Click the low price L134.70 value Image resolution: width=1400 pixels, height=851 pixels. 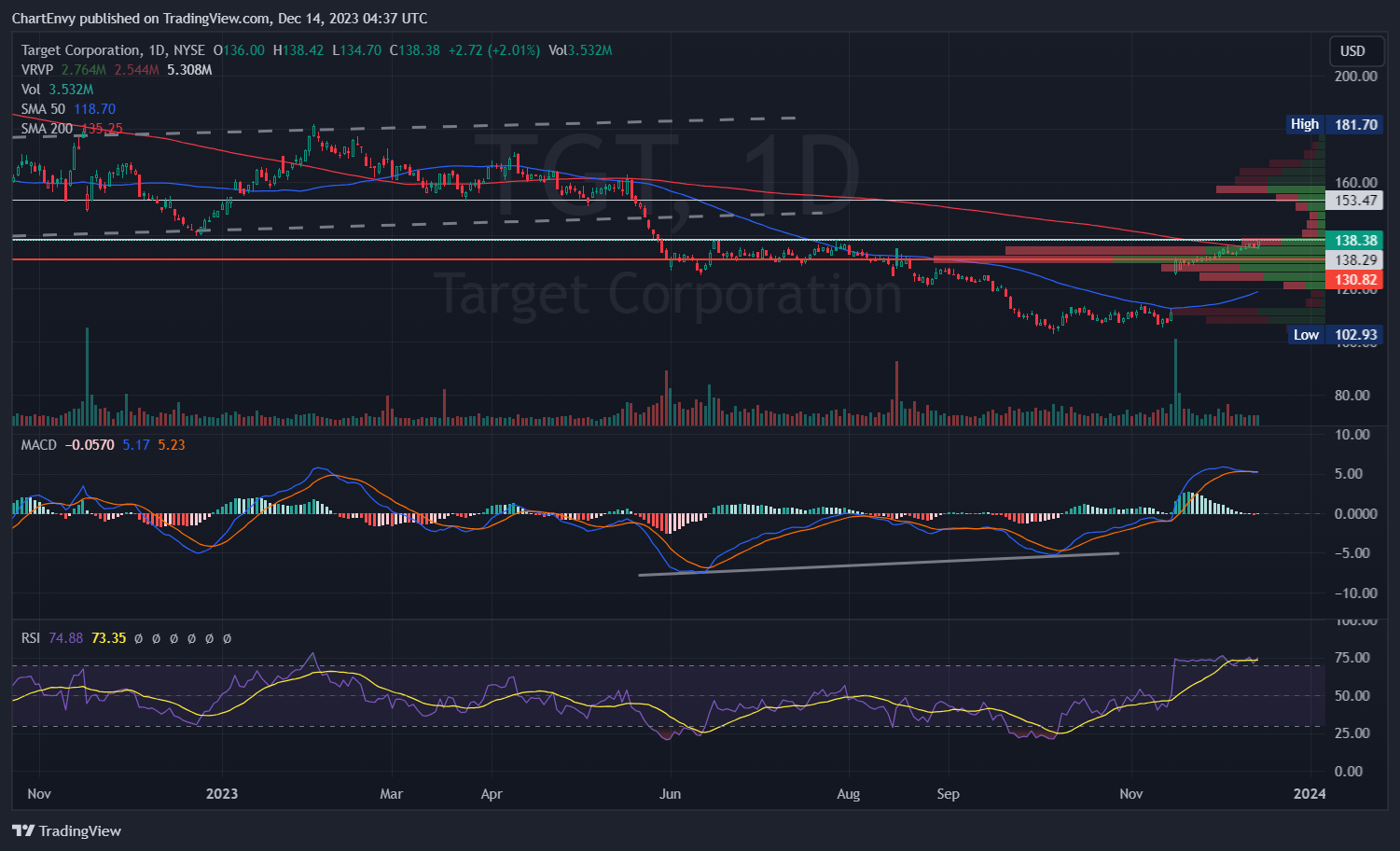point(356,50)
